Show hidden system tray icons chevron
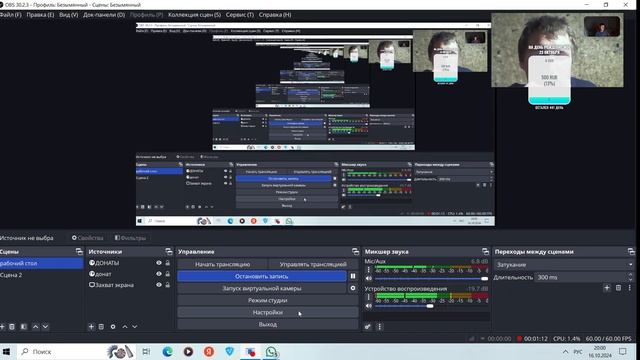This screenshot has width=640, height=360. (x=565, y=351)
